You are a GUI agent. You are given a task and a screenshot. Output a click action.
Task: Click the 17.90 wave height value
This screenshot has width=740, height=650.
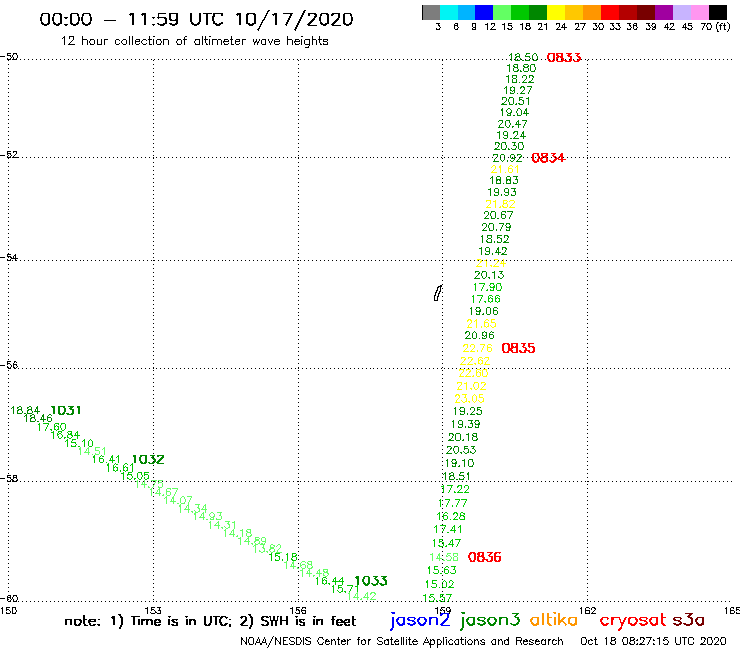click(x=488, y=287)
